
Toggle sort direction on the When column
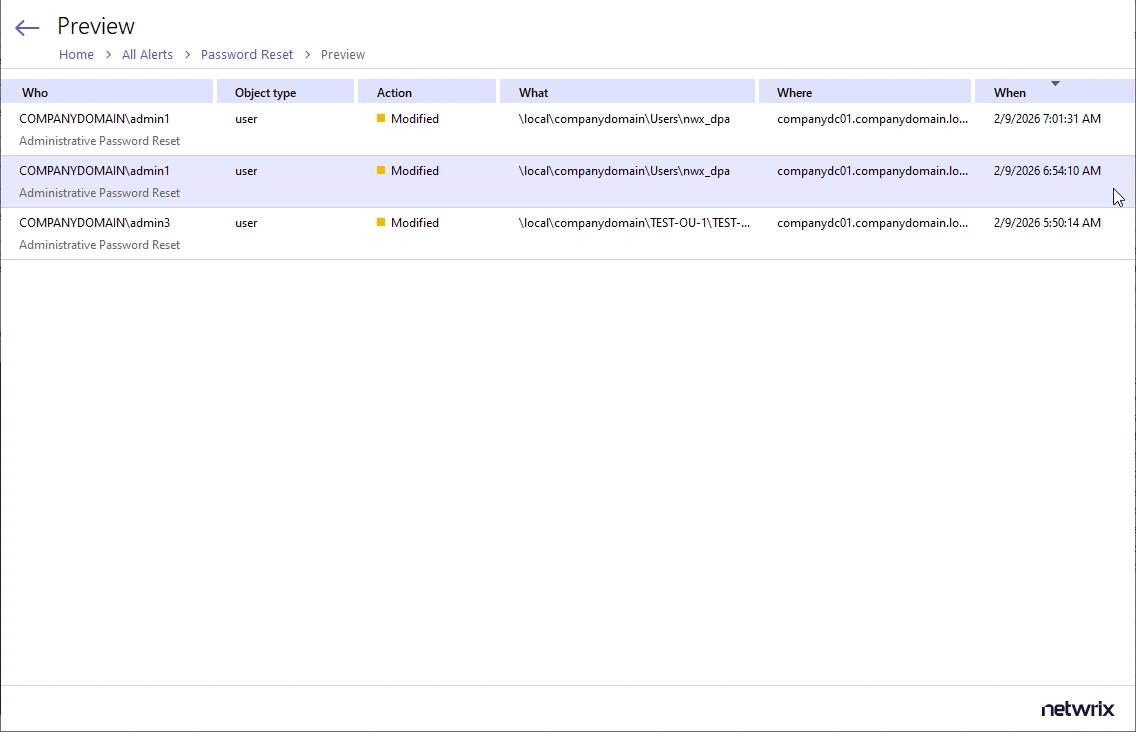pyautogui.click(x=1010, y=92)
